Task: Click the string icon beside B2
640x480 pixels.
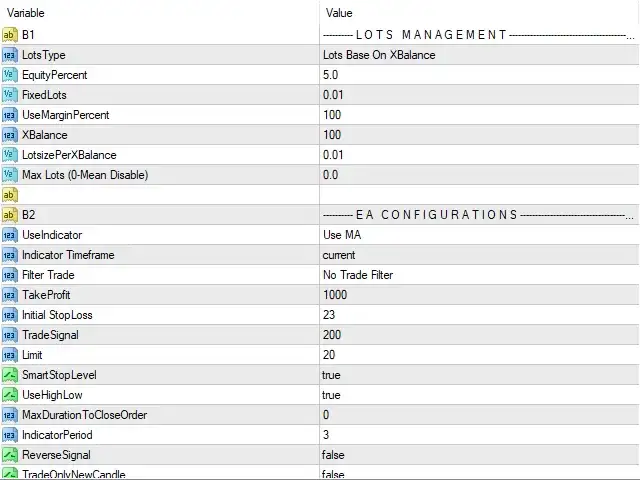Action: click(x=9, y=215)
